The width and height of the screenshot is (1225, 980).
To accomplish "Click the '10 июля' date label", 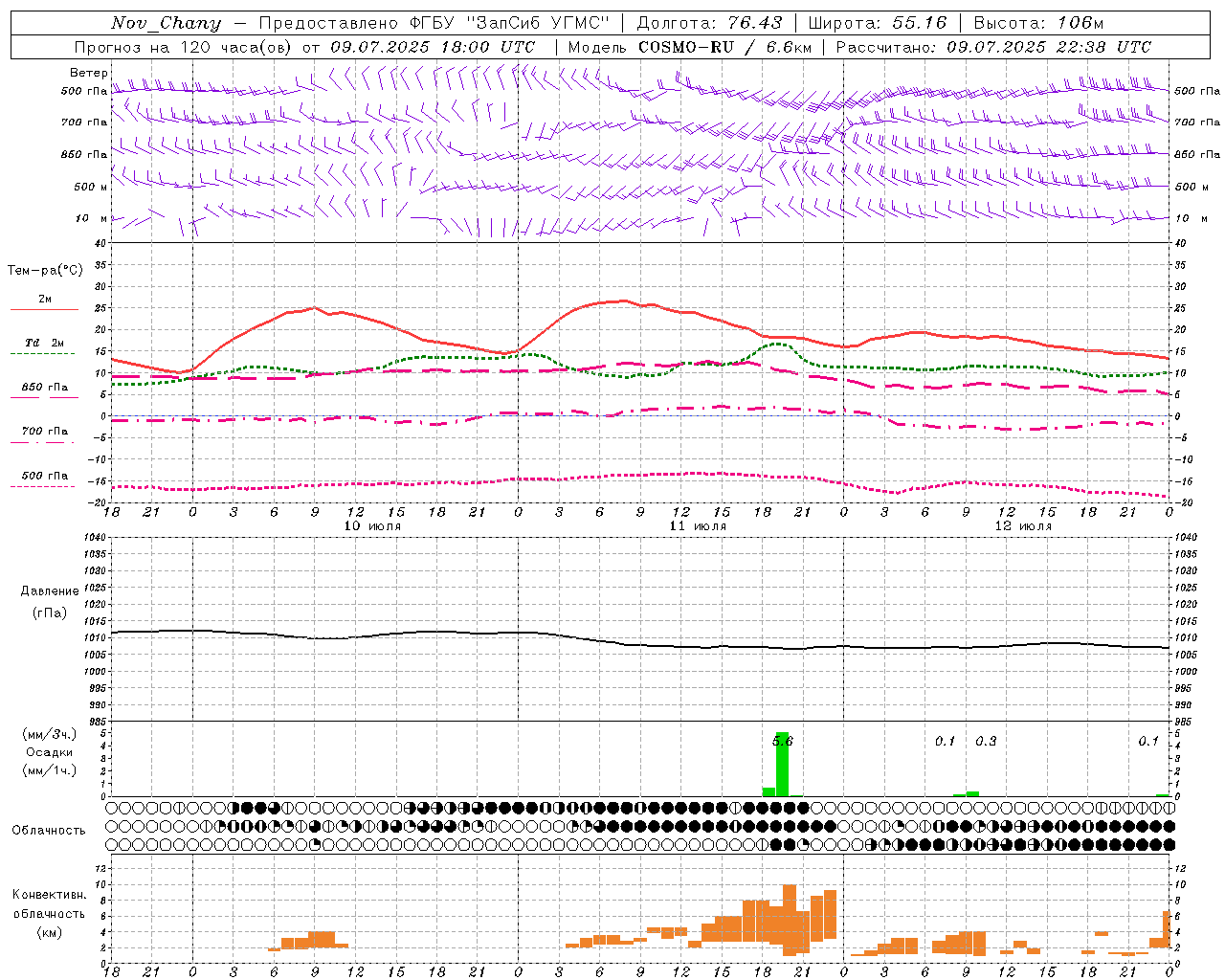I will [x=372, y=526].
